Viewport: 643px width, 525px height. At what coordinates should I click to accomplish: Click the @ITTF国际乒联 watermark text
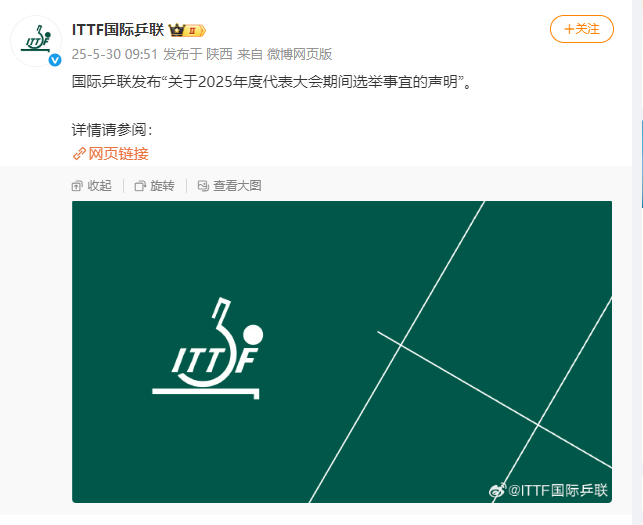tap(558, 490)
